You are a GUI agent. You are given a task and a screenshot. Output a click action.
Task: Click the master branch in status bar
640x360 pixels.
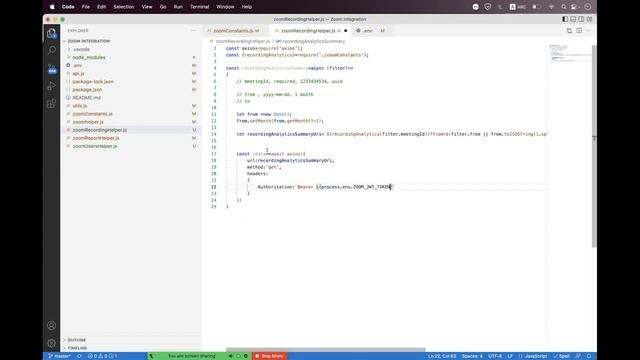60,356
